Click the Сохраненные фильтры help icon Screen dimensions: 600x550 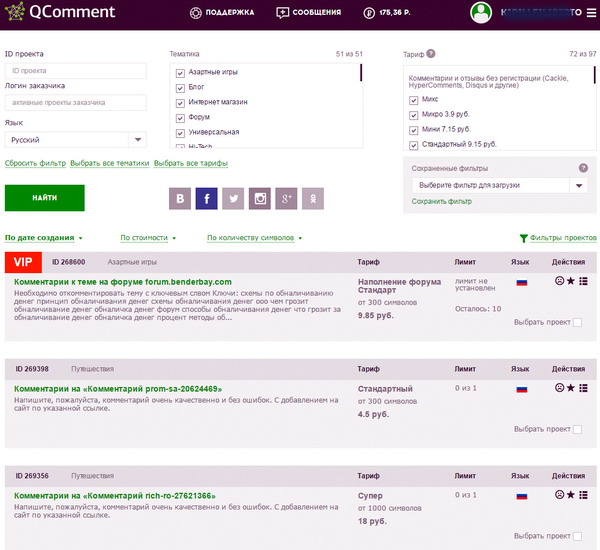click(583, 168)
